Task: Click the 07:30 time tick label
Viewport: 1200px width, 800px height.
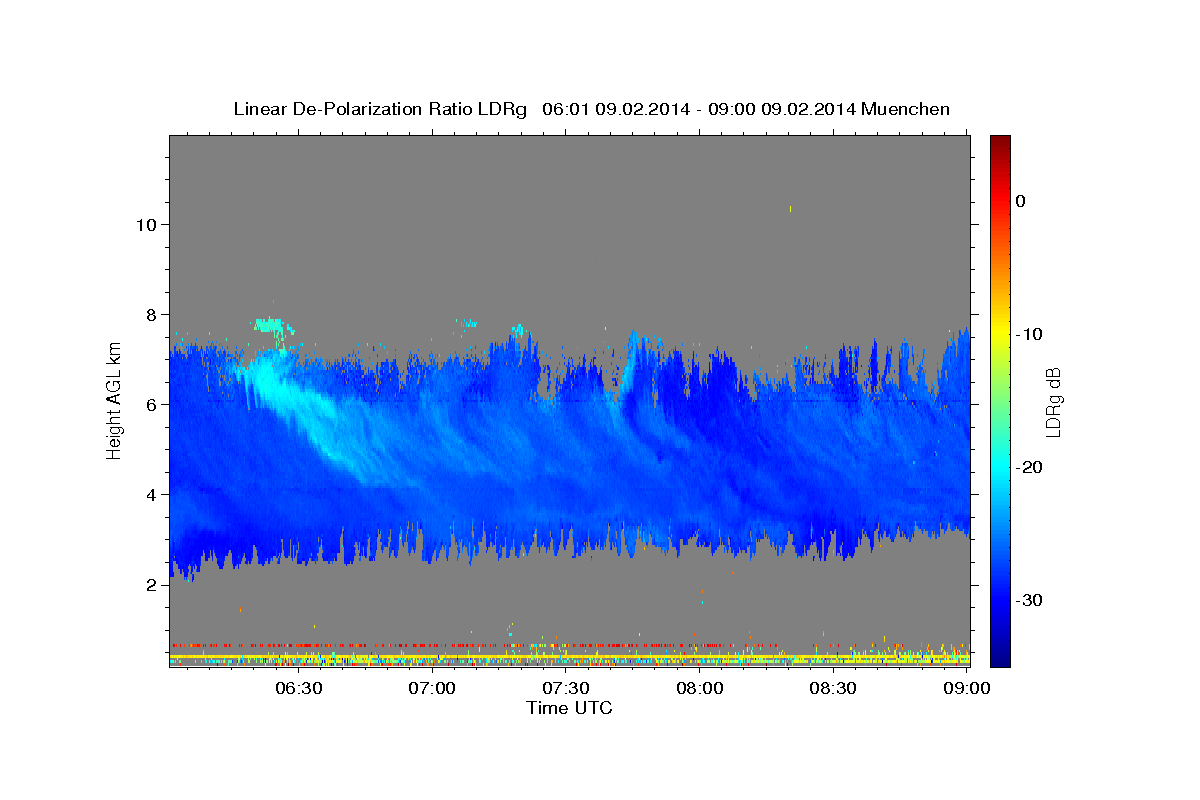Action: [x=566, y=689]
